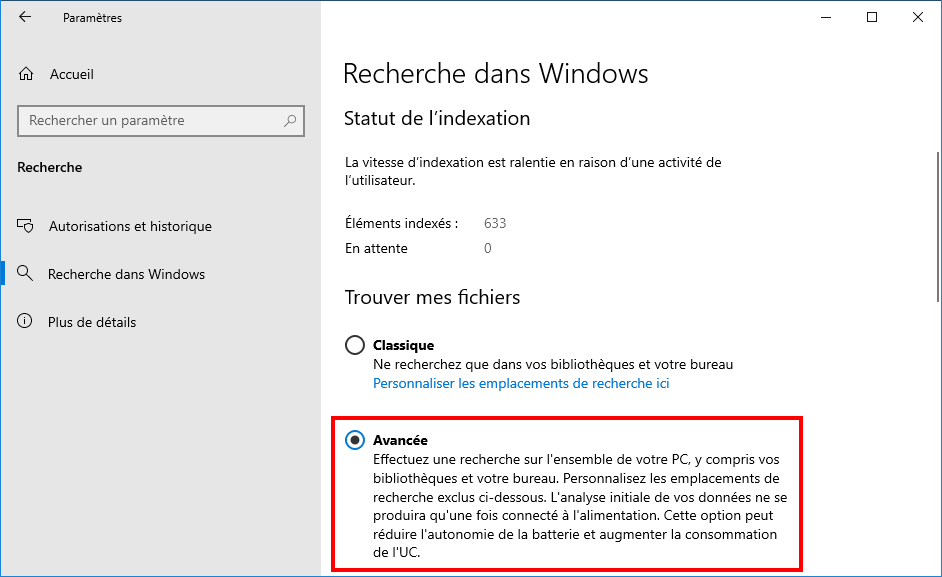Close the Paramètres window

pos(917,17)
